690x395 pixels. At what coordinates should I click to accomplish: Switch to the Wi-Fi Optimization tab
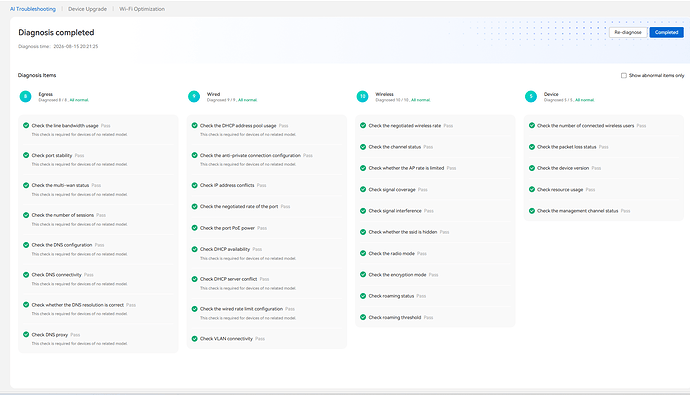click(x=142, y=9)
